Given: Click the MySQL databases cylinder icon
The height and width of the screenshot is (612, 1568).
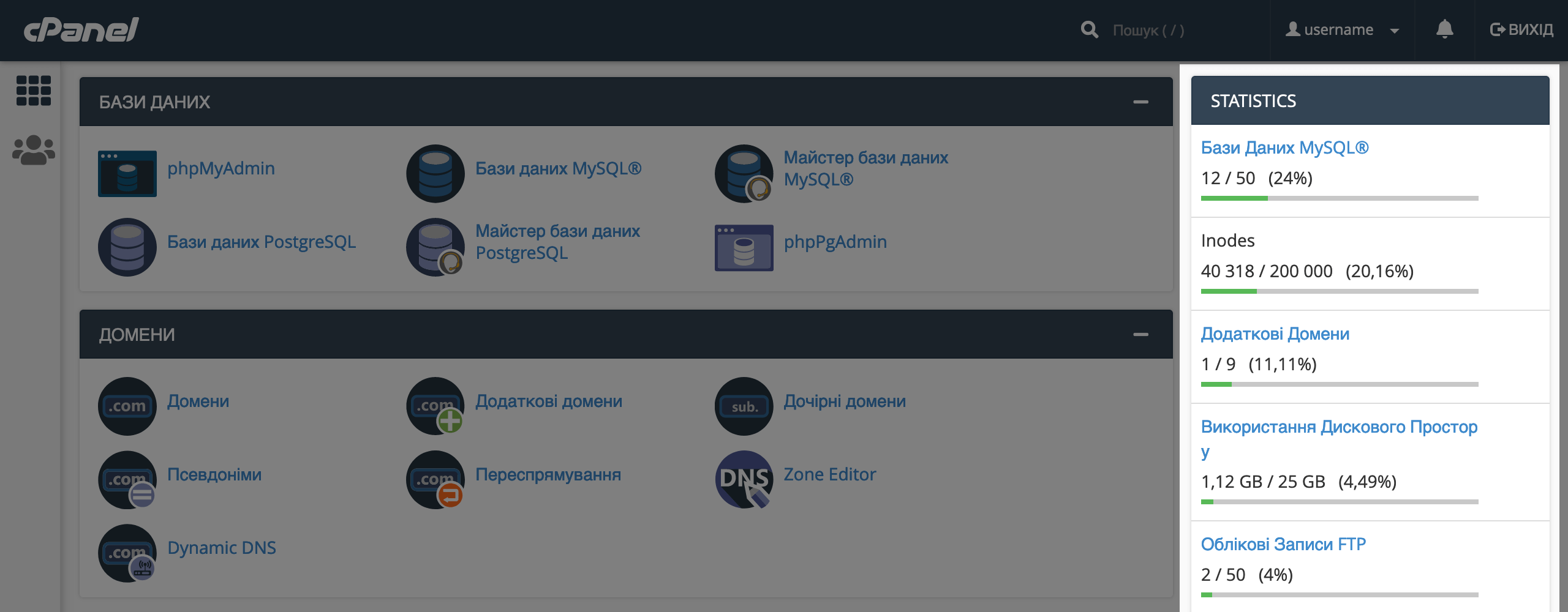Looking at the screenshot, I should point(435,173).
